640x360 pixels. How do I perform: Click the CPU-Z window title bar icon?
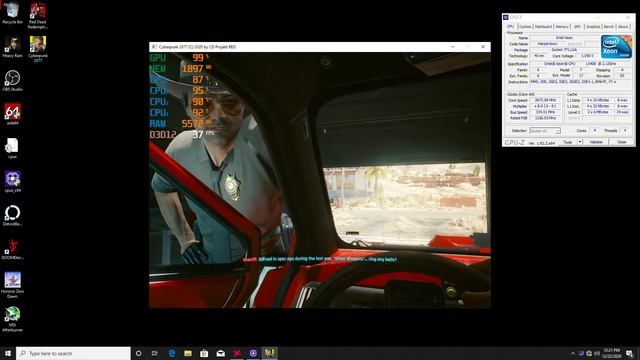tap(506, 17)
